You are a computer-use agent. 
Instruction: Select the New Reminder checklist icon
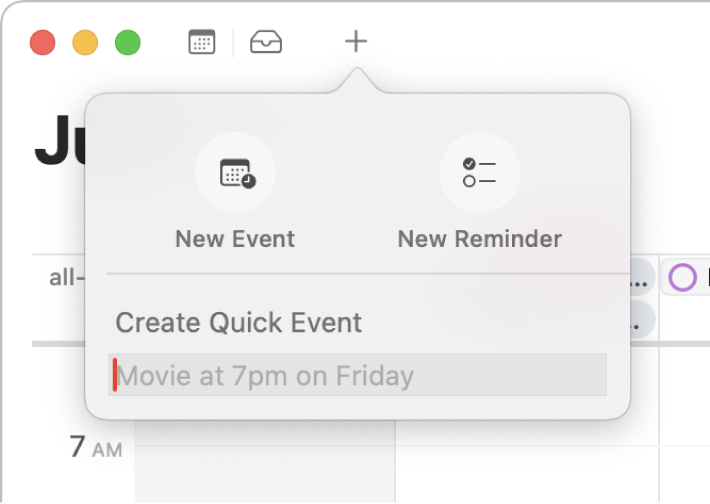480,173
